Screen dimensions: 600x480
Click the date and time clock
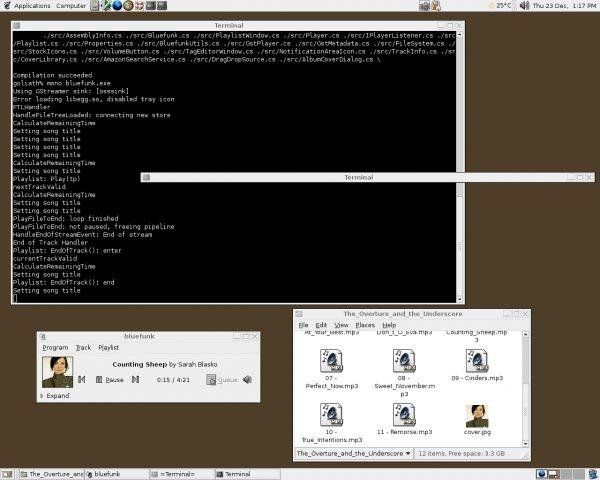564,6
